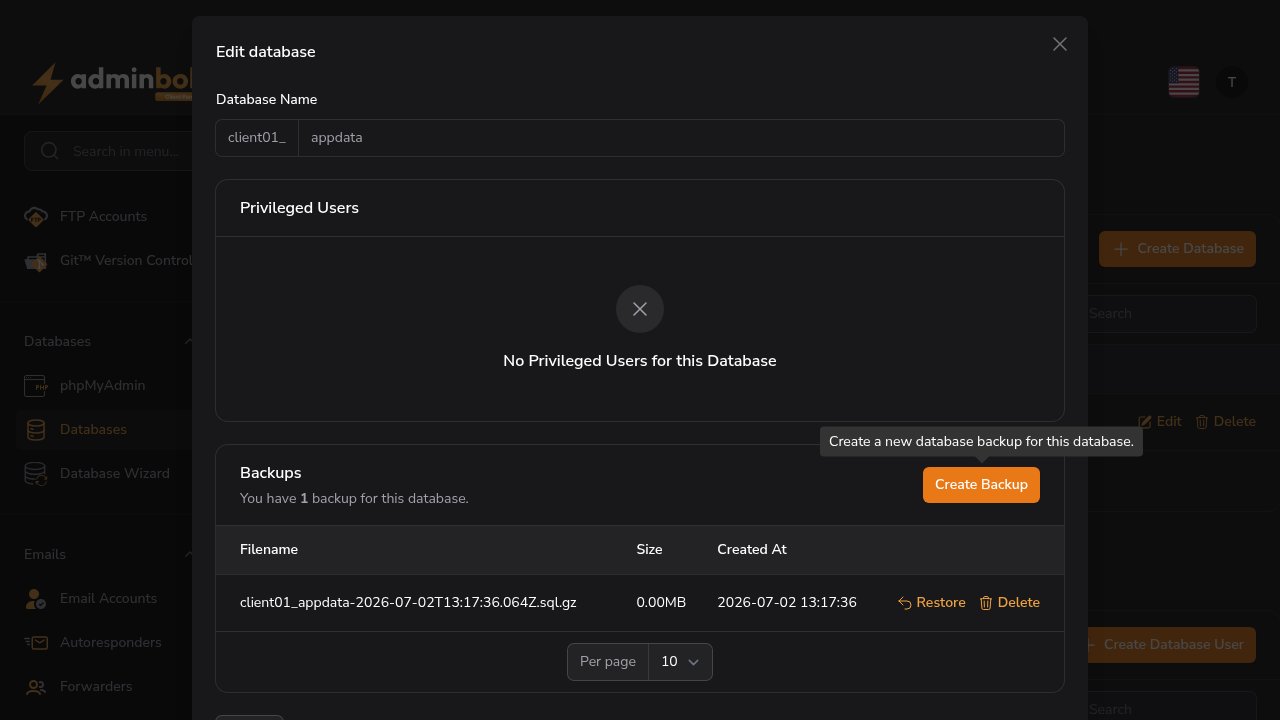Click the Database Name field containing appdata

[x=681, y=138]
